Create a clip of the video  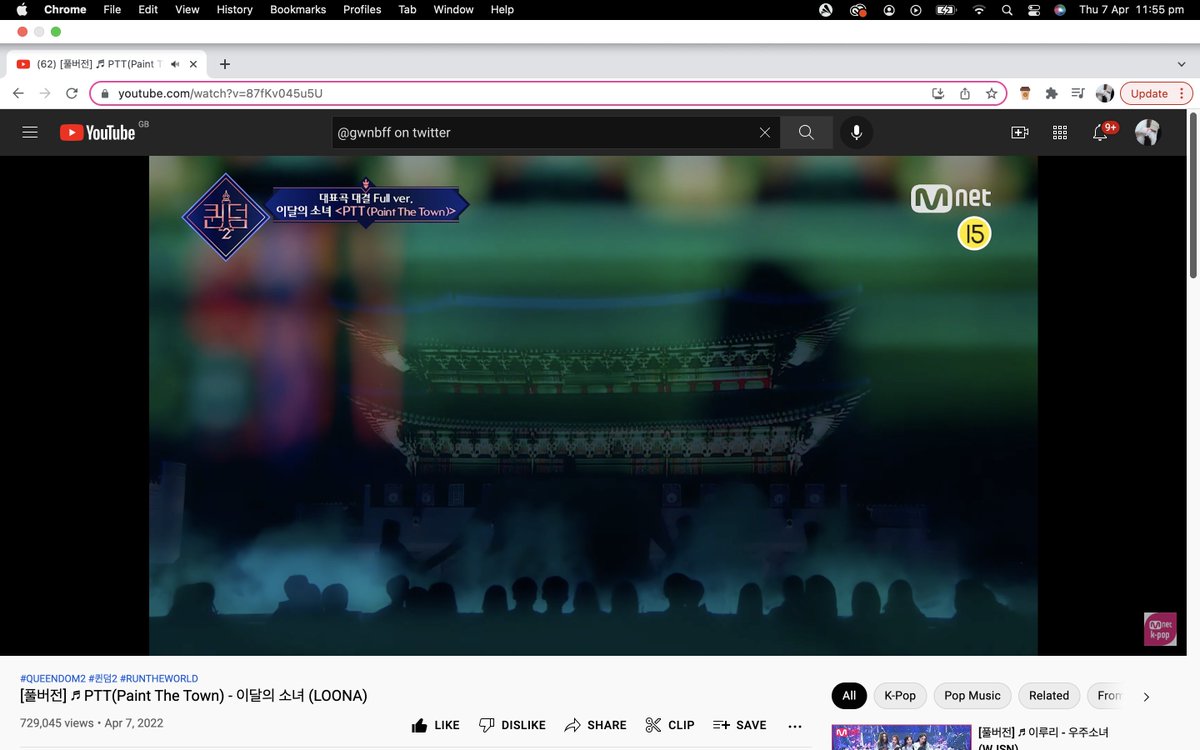pos(670,725)
